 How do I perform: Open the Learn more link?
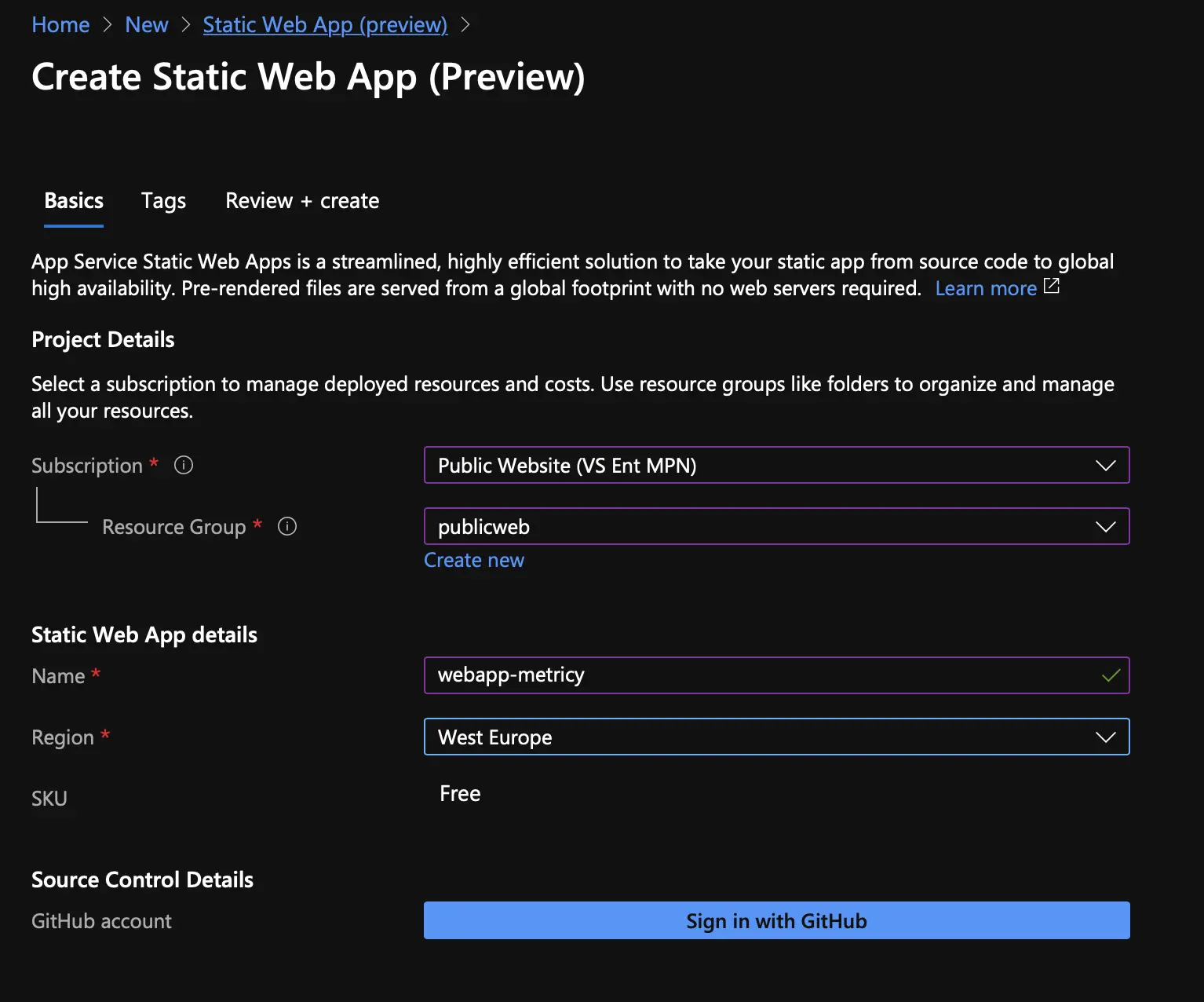click(x=986, y=288)
